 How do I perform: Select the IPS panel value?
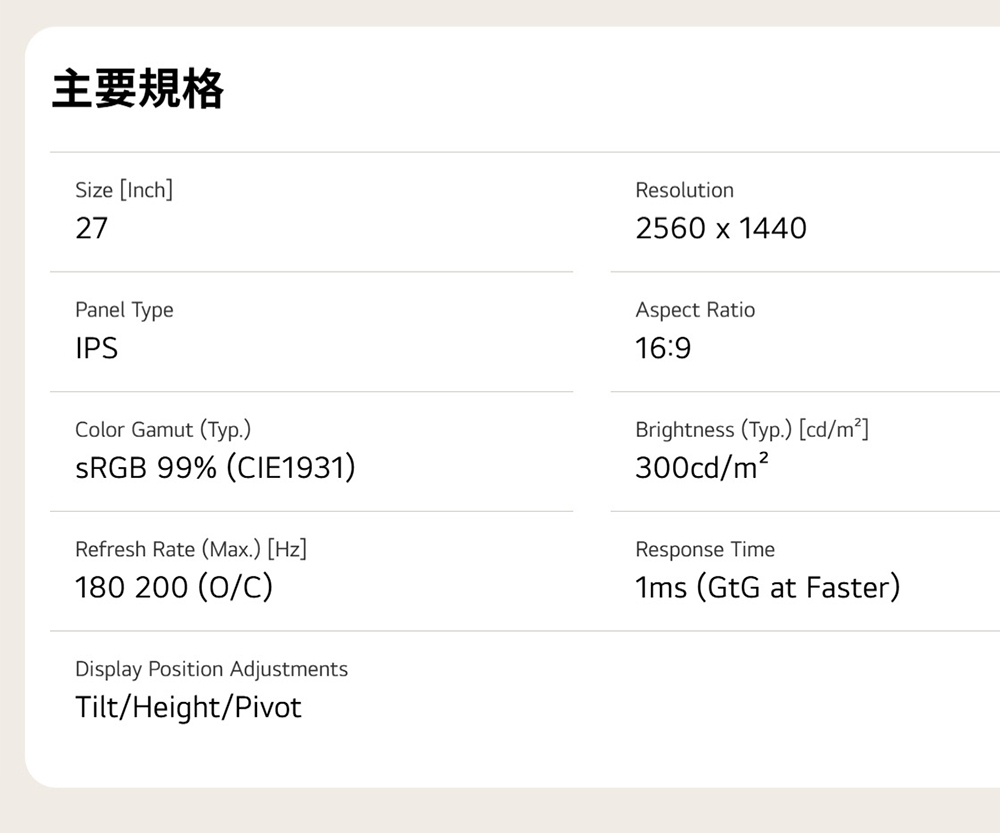tap(96, 348)
